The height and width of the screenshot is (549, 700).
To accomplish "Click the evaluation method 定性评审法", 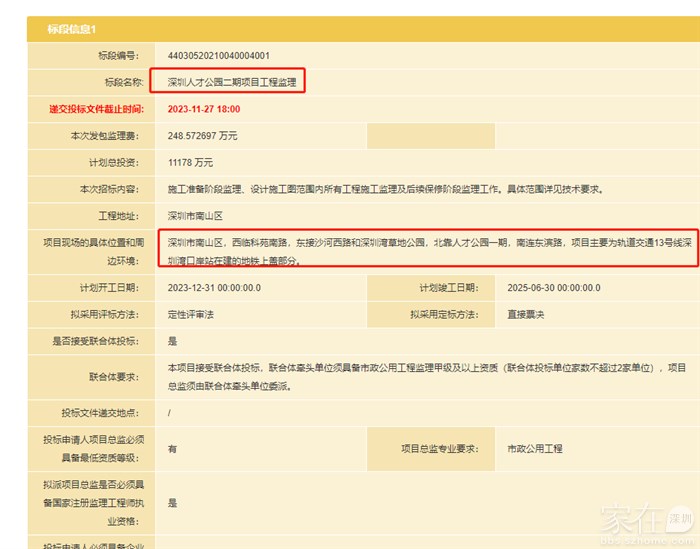I will pos(191,314).
